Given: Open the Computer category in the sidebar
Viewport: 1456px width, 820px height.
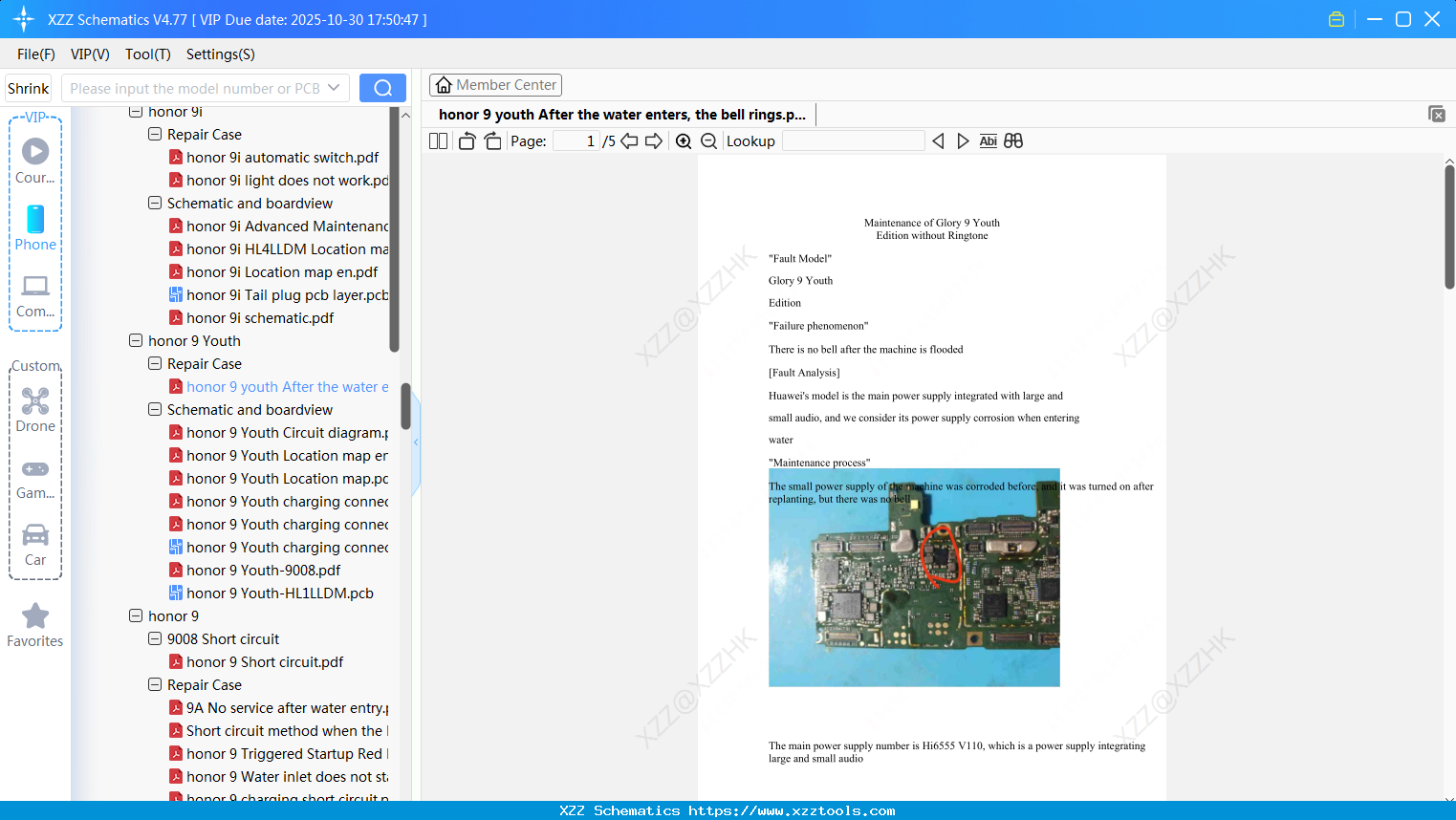Looking at the screenshot, I should (35, 295).
